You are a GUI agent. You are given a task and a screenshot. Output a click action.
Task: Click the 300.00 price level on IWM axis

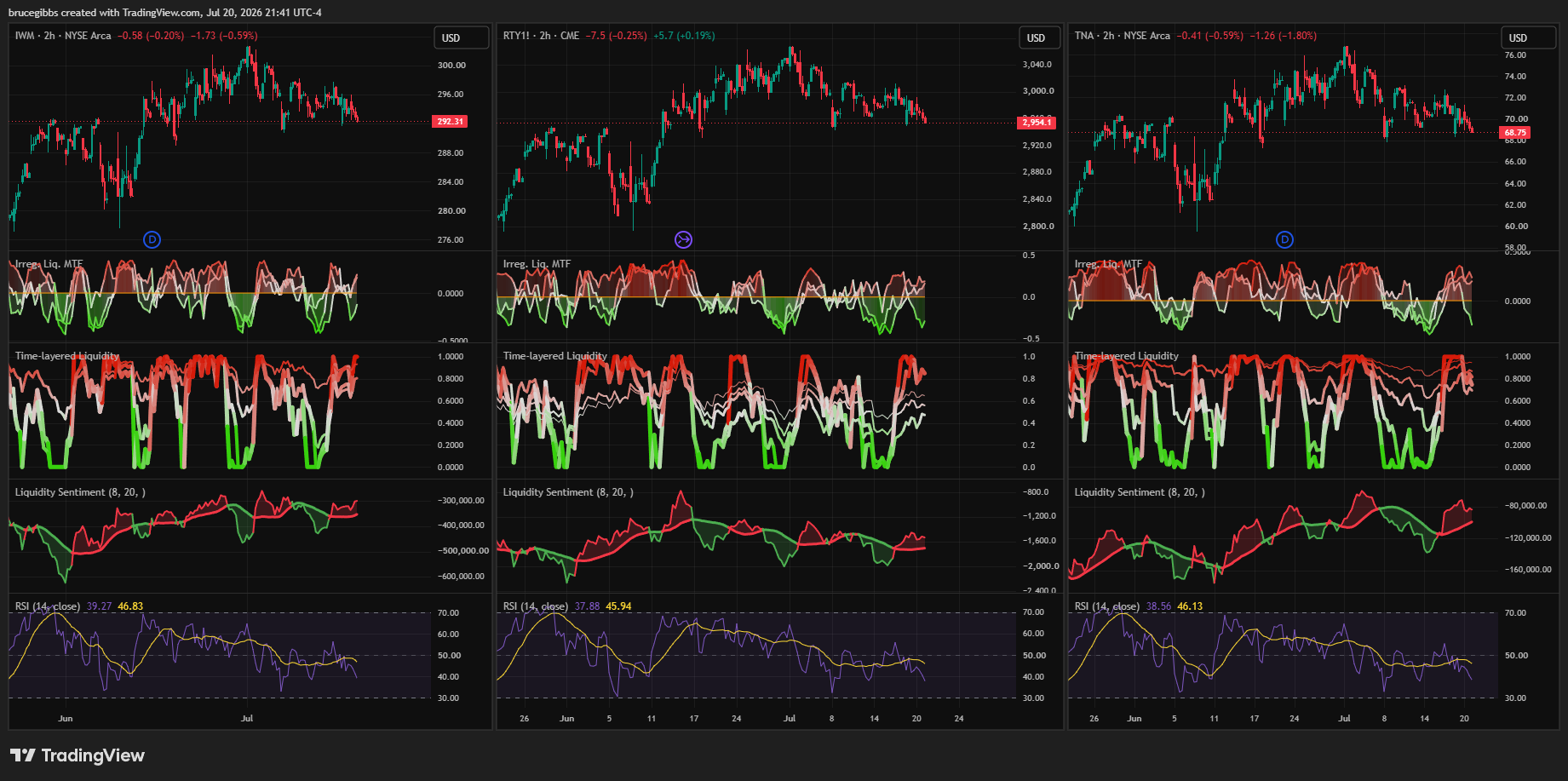(x=451, y=66)
